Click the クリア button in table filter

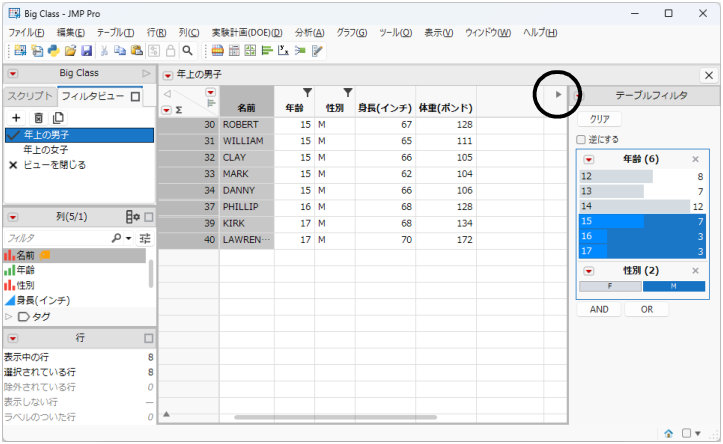(599, 119)
